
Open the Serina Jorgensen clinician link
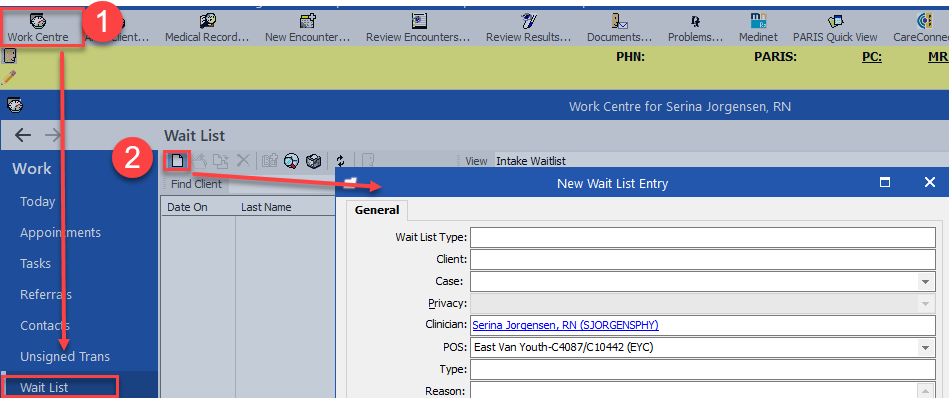[565, 325]
